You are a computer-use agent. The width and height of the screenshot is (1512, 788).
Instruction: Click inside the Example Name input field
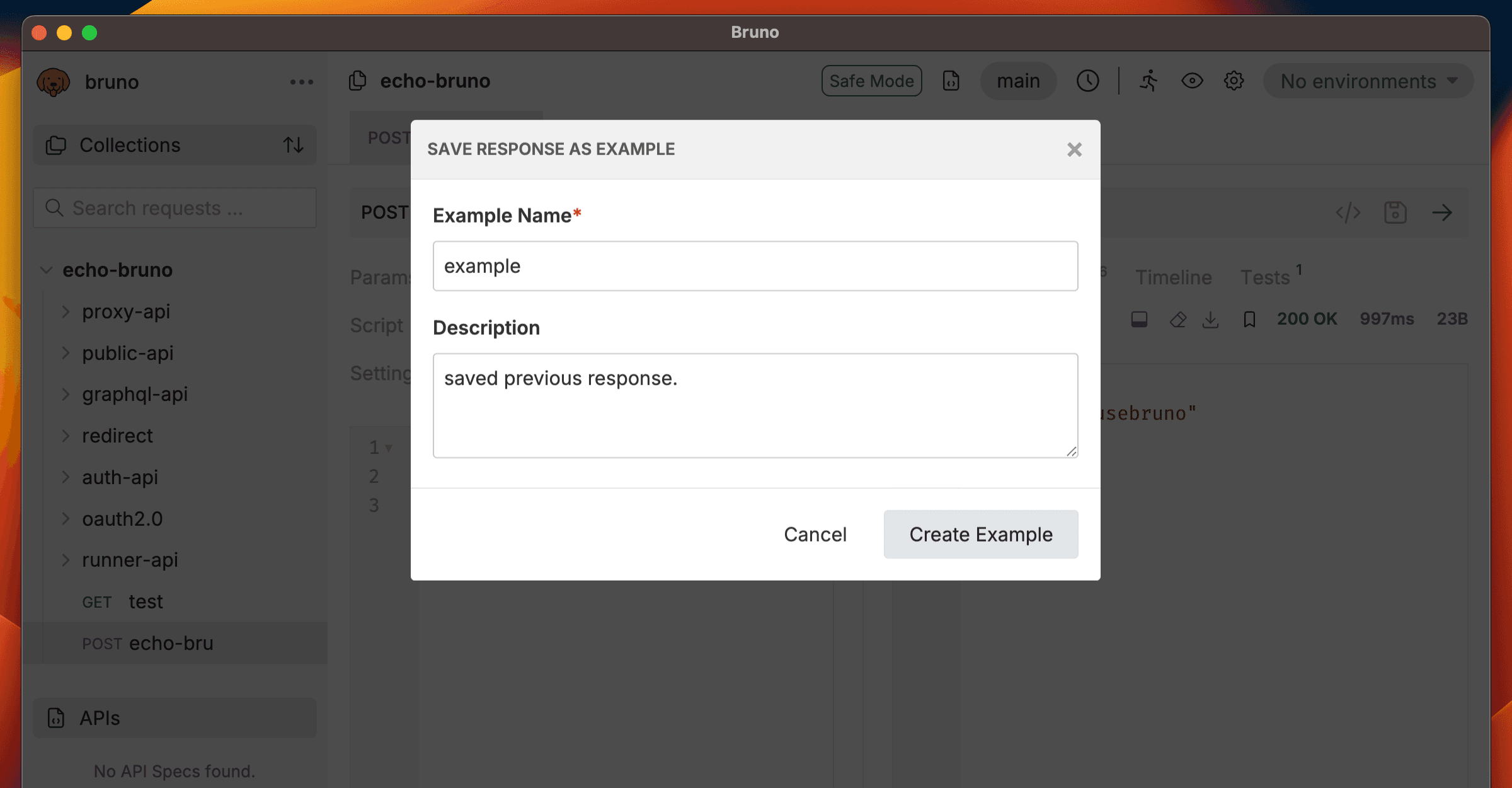pyautogui.click(x=754, y=265)
